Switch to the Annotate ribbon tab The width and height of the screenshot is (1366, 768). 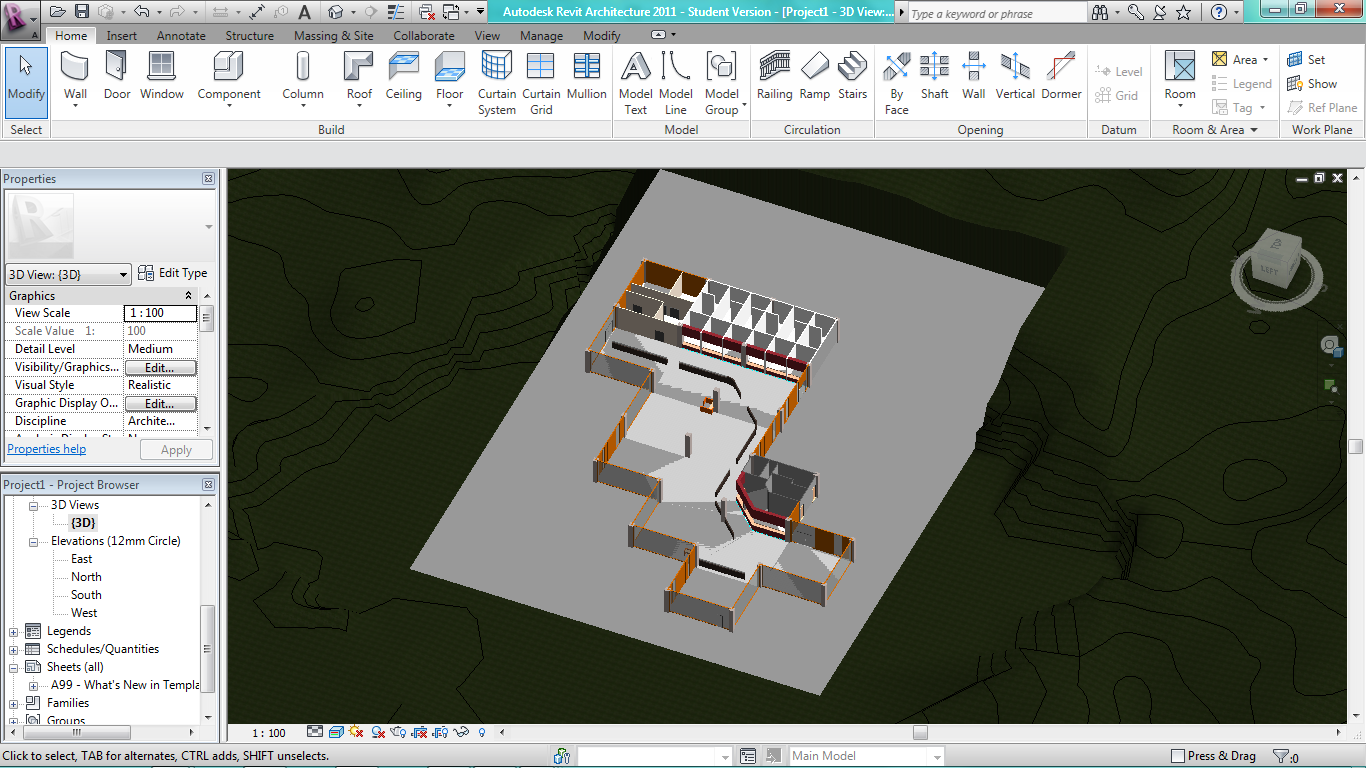click(180, 36)
